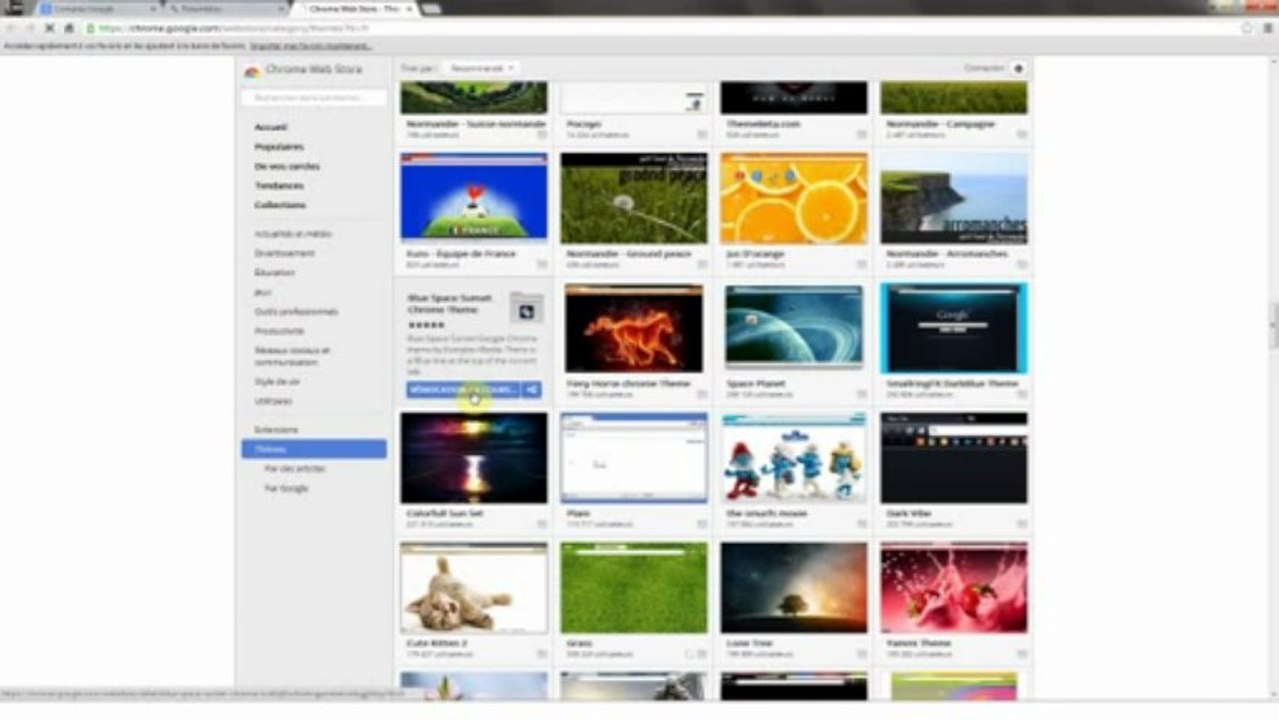Open the Cute Kitten 2 theme thumbnail
1279x720 pixels.
[x=474, y=588]
